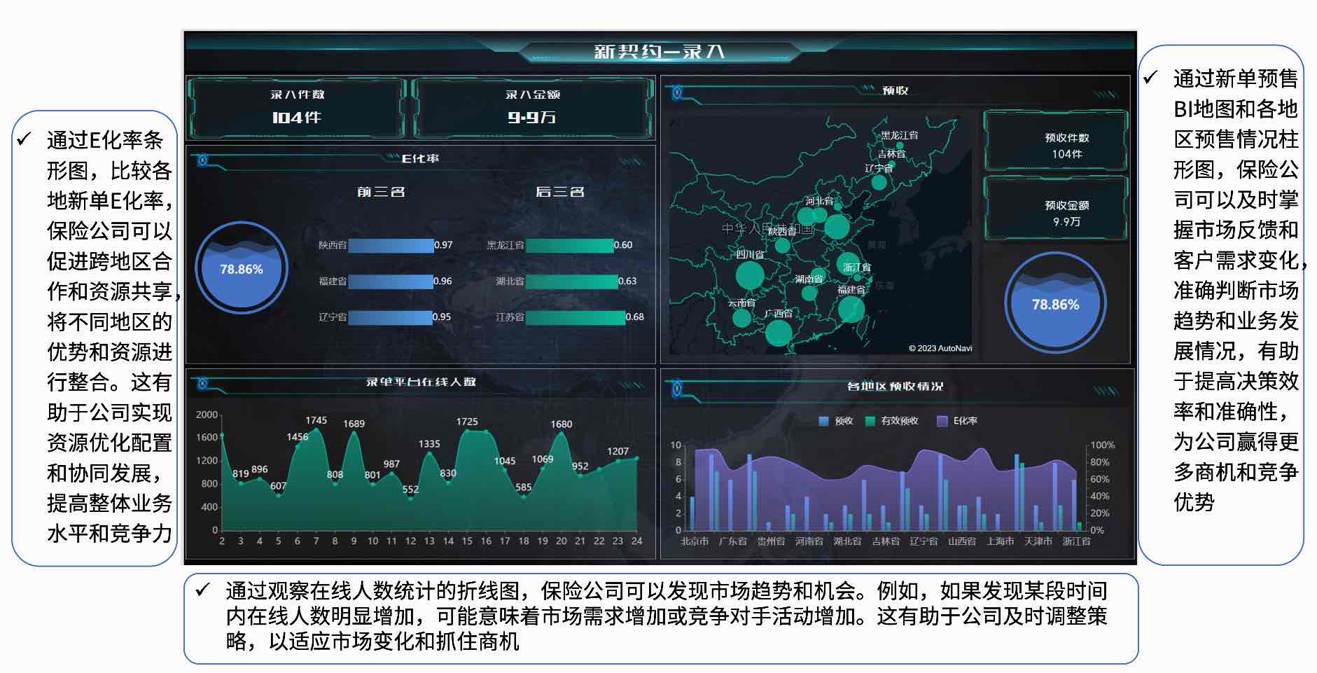Screen dimensions: 1317x673
Task: Click the E化率 panel header circle icon
Action: pyautogui.click(x=203, y=160)
